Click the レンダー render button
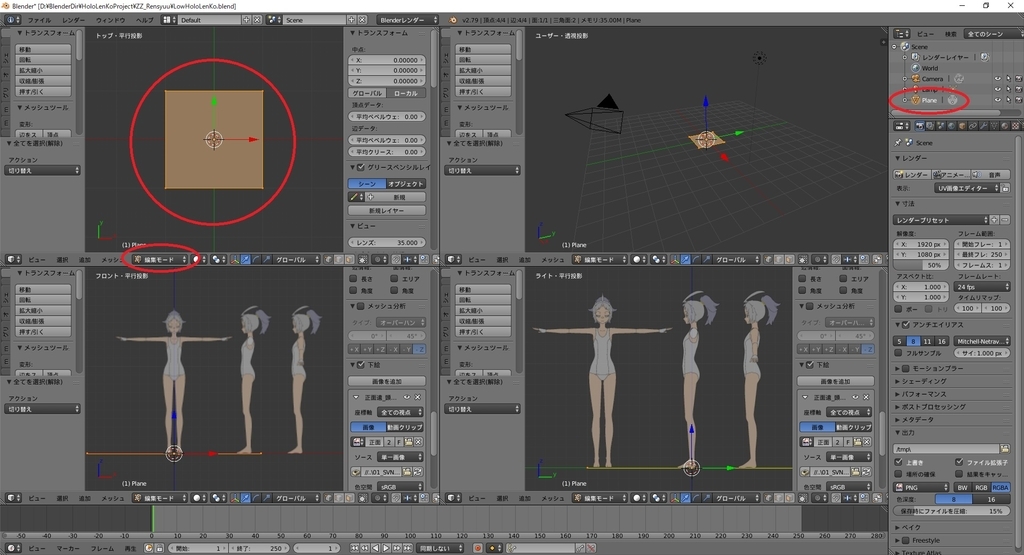1024x555 pixels. (x=912, y=174)
